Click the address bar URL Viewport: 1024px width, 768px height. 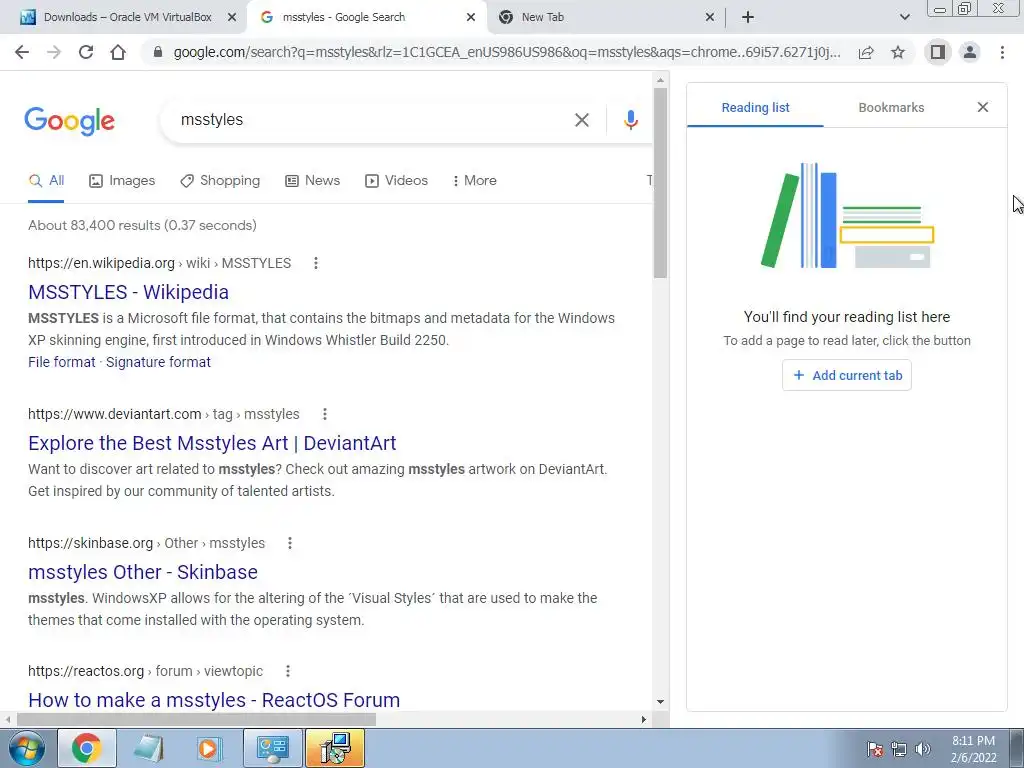[507, 52]
